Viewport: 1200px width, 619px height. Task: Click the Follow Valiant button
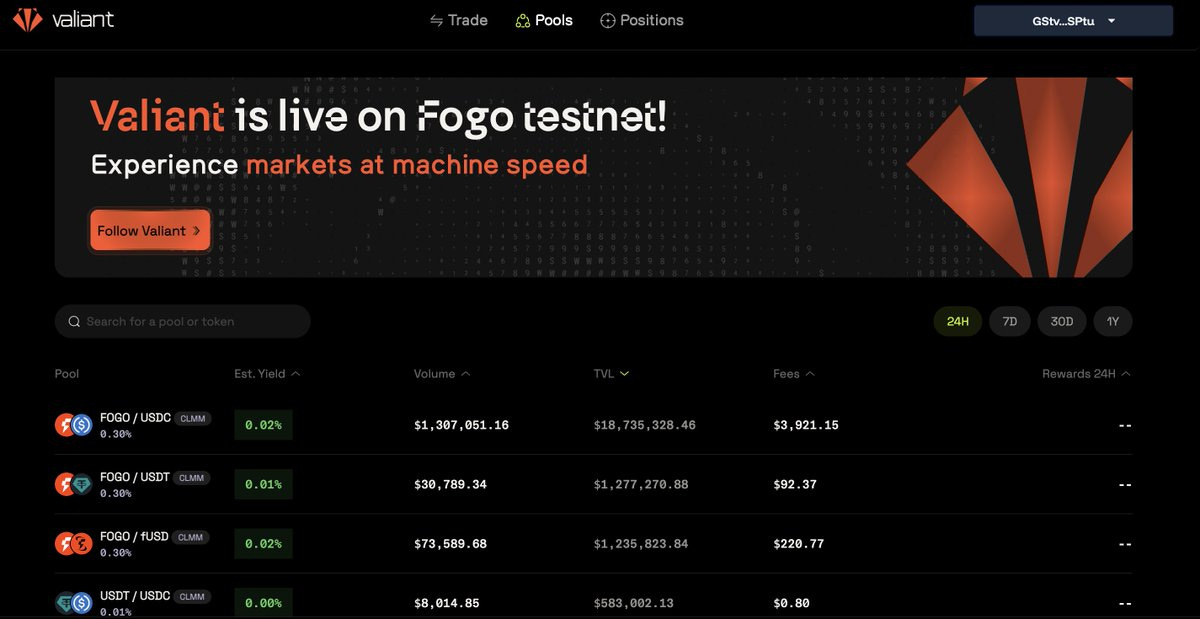point(150,231)
